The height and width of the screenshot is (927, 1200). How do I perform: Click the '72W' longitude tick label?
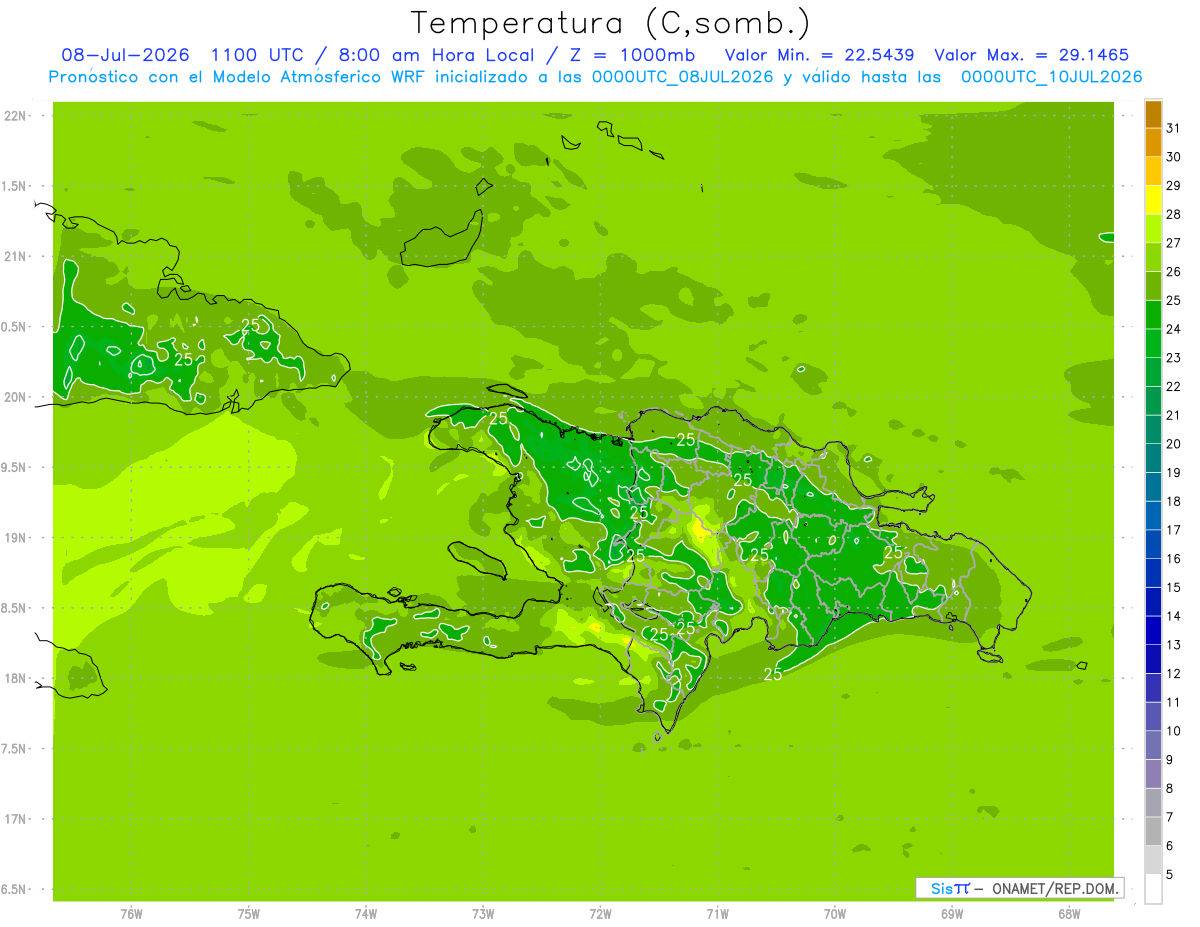(x=600, y=914)
